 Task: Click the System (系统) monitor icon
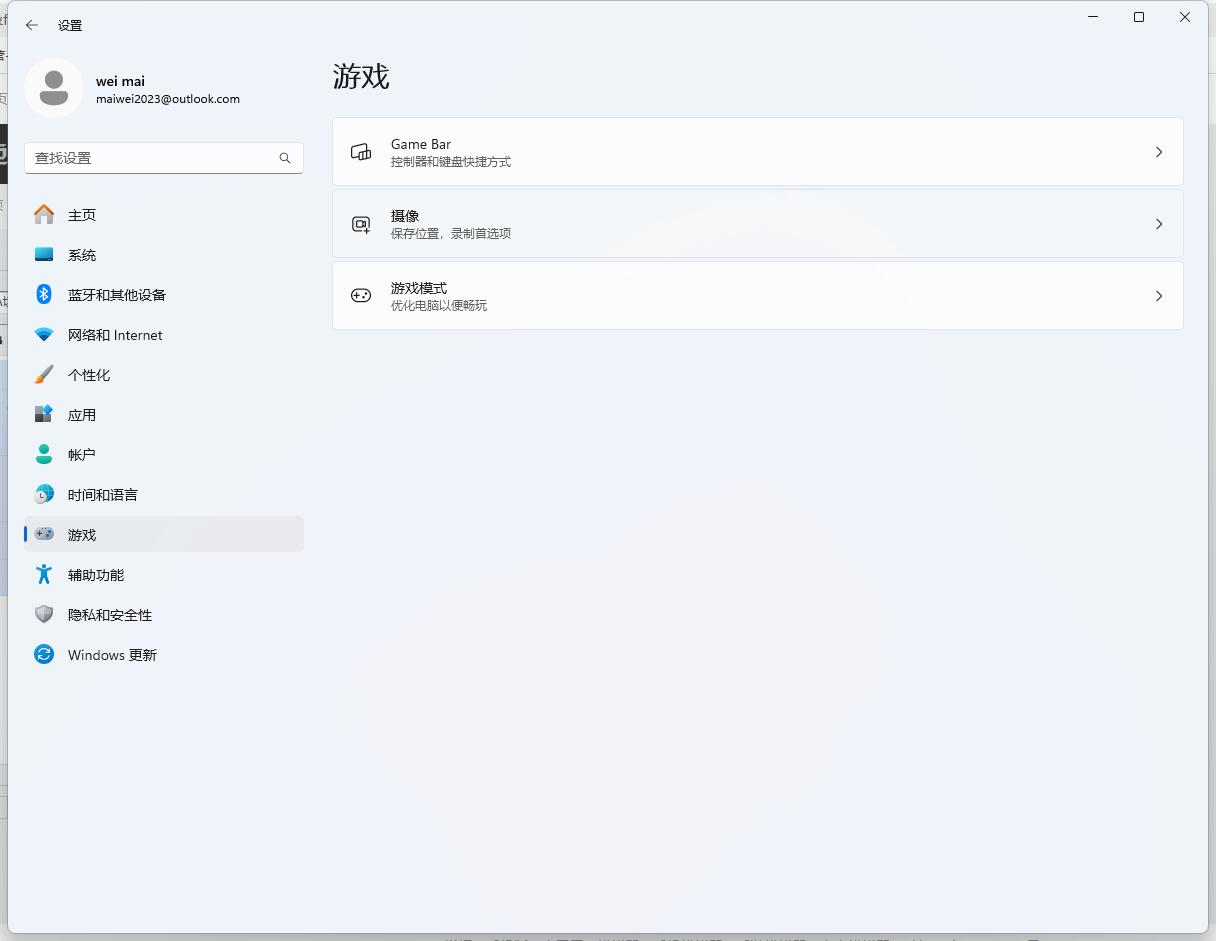click(x=44, y=254)
